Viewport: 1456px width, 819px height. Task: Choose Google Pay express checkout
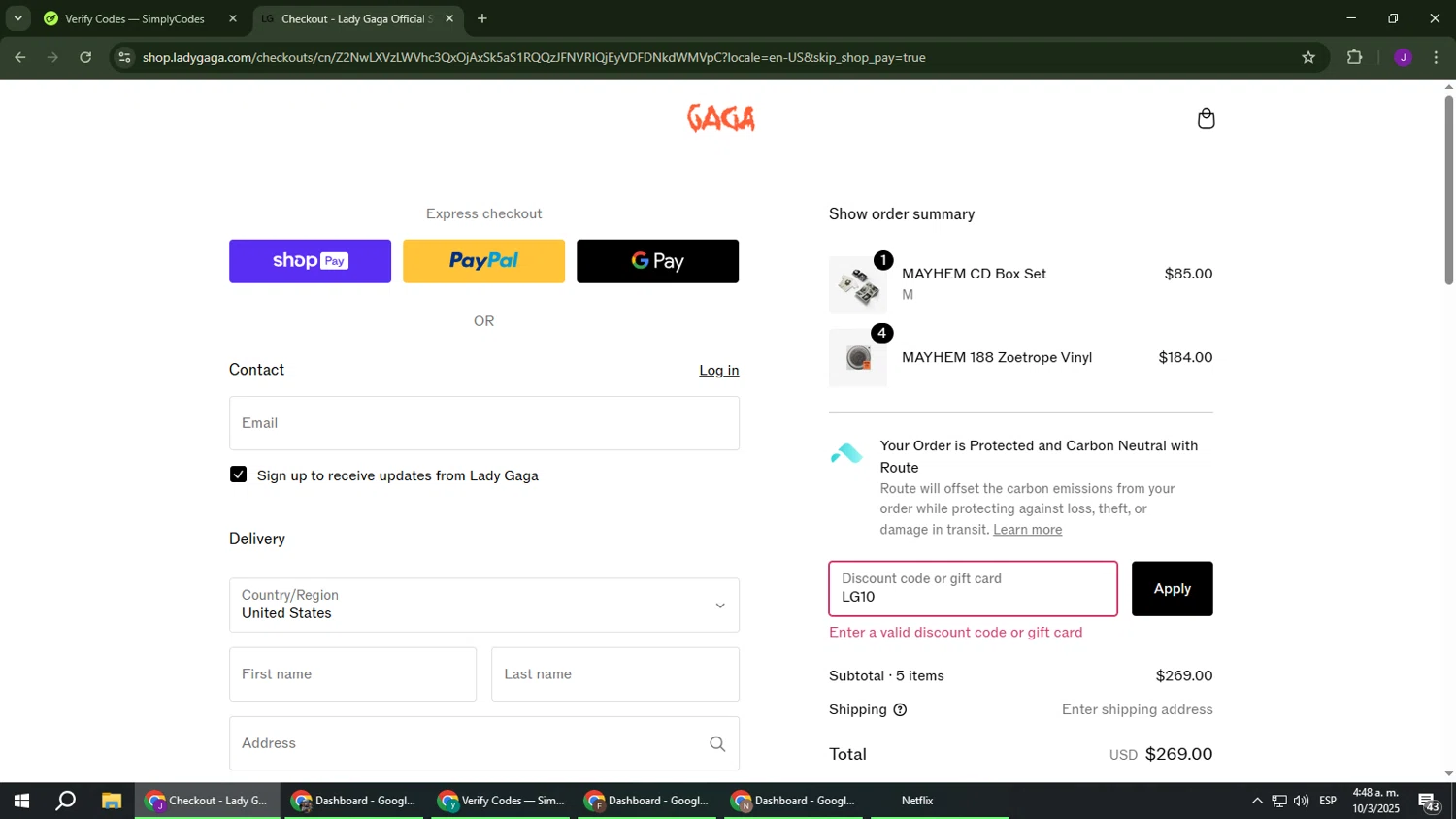pos(657,261)
